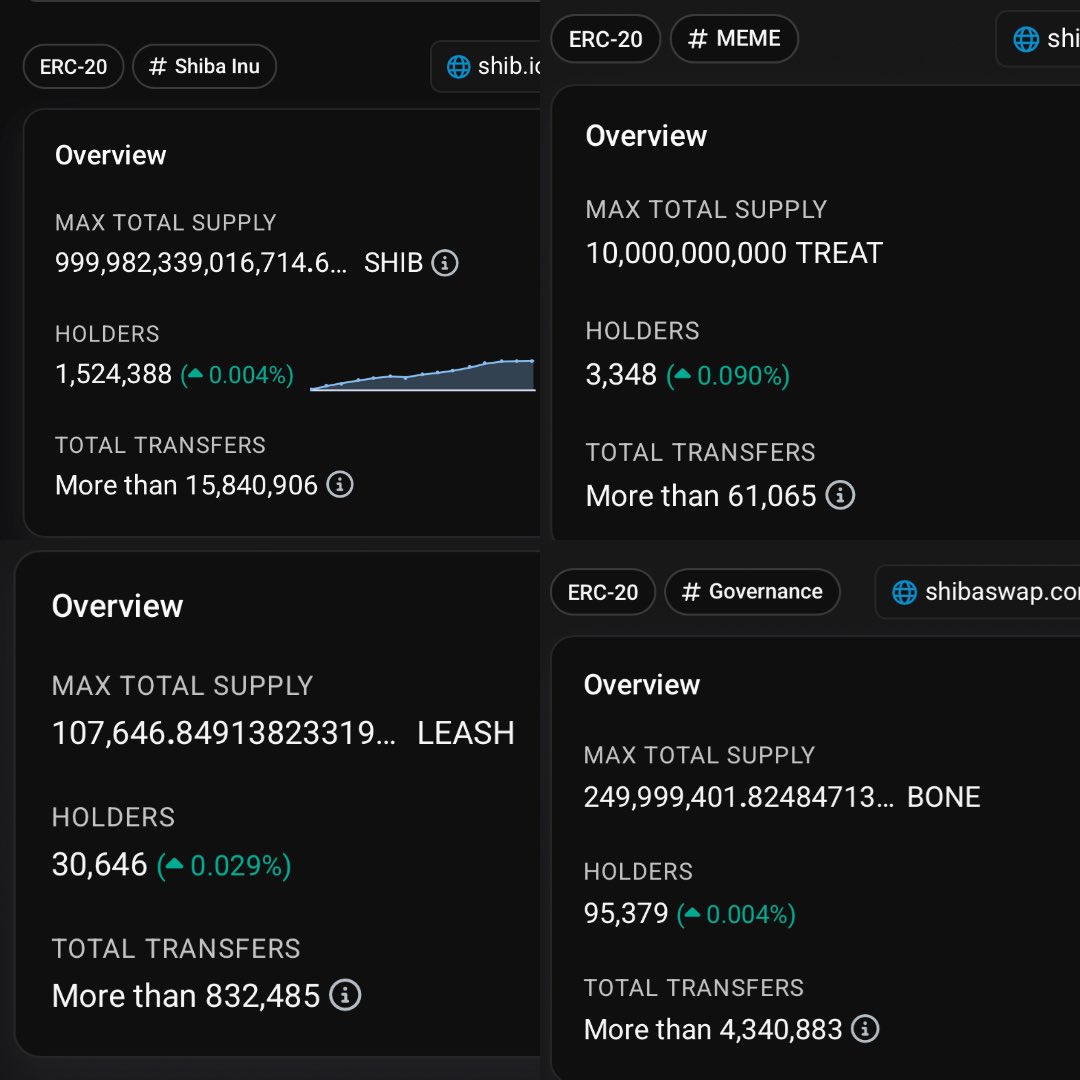Click the BONE symbol label
Viewport: 1080px width, 1080px height.
click(944, 797)
